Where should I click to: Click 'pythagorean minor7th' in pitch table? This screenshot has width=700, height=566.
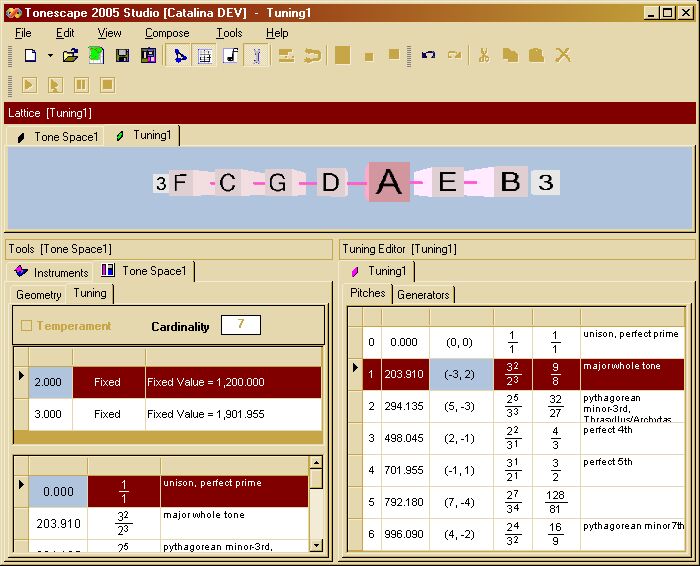[x=633, y=526]
